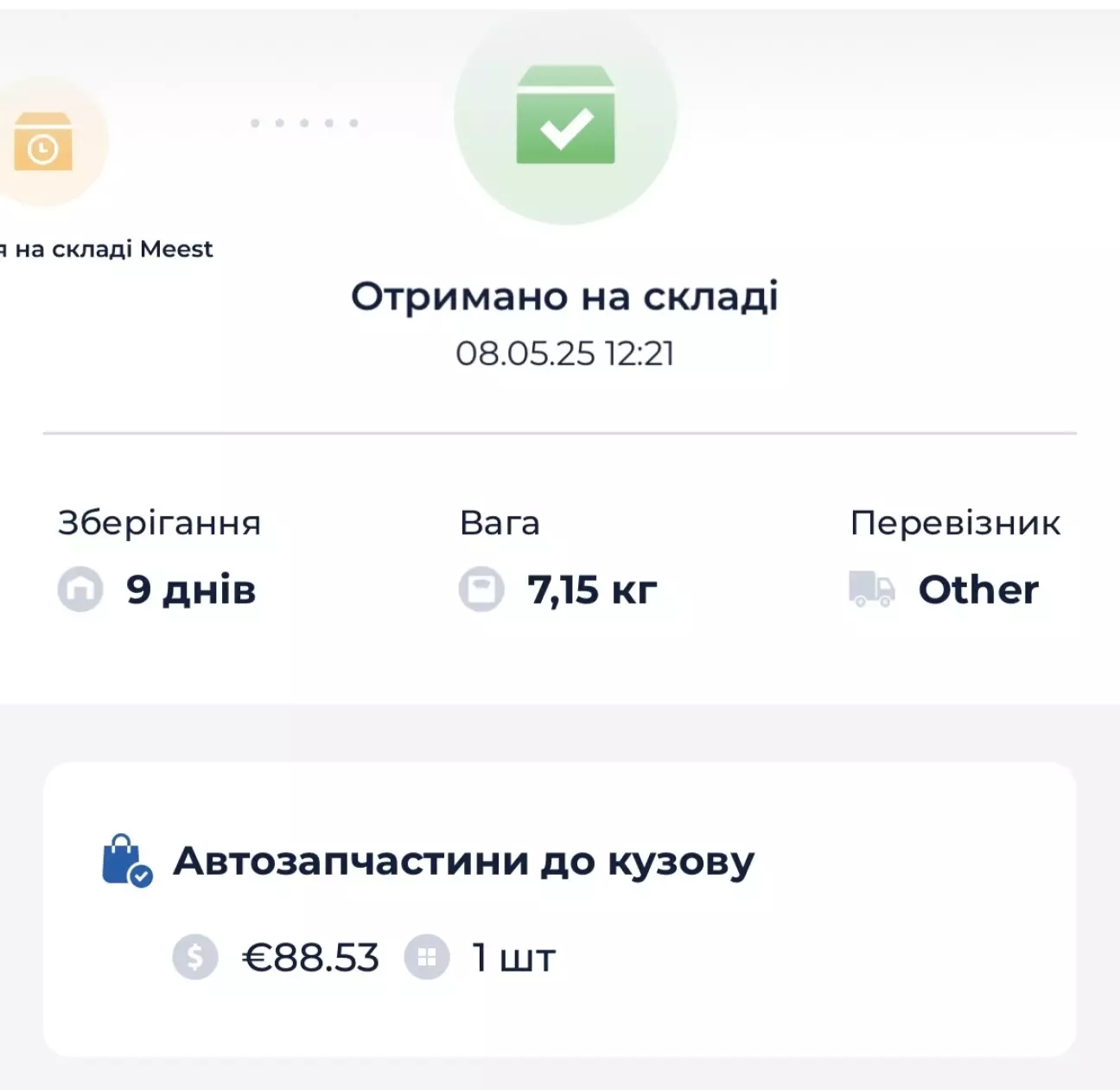Screen dimensions: 1120x1090
Task: Tap the weight scale icon beside 7,15 кг
Action: (x=481, y=590)
